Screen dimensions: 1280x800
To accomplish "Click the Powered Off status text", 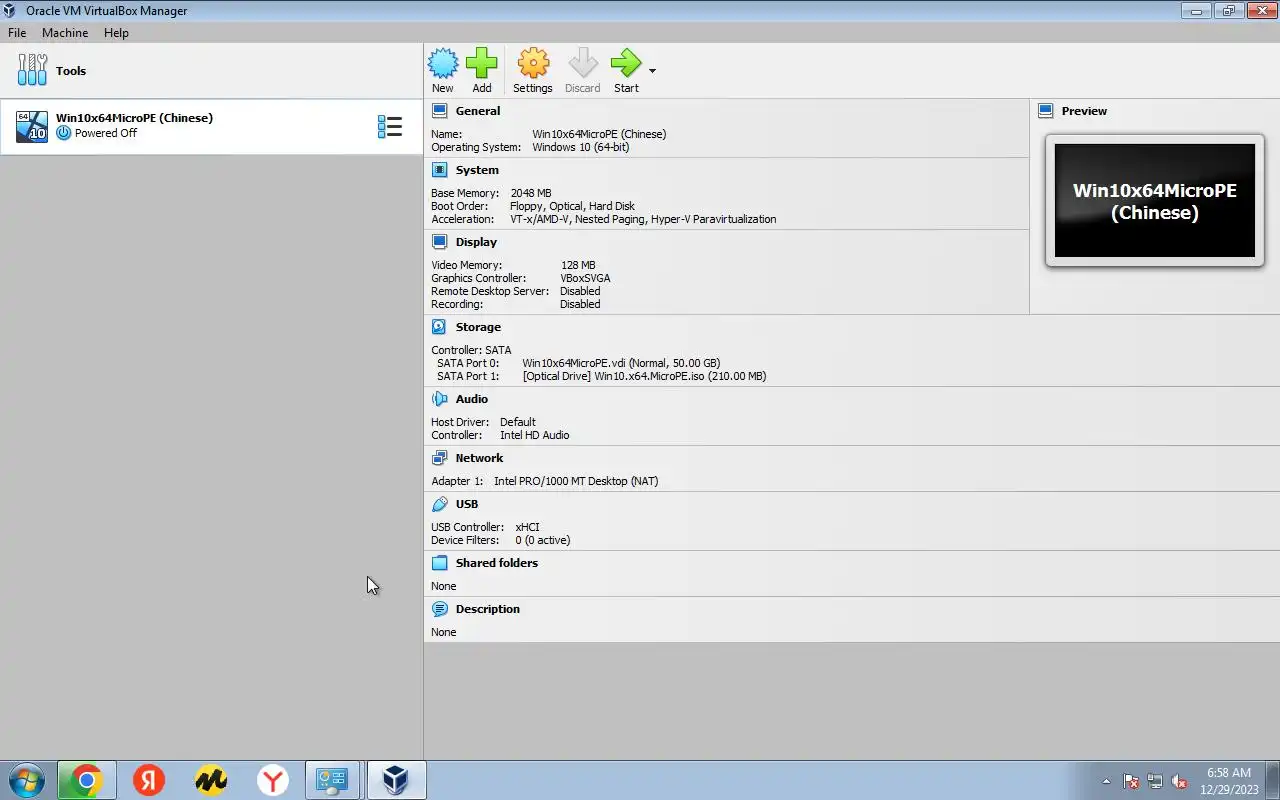I will click(x=106, y=133).
